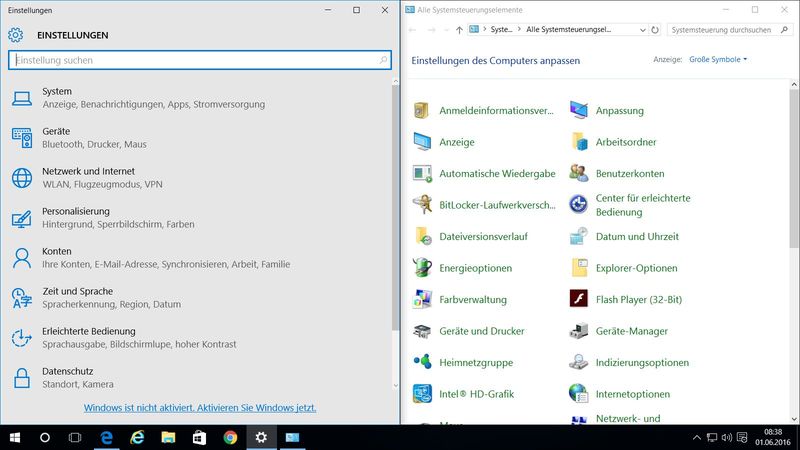Click the Farbverwaltung icon
The height and width of the screenshot is (450, 800).
click(423, 299)
